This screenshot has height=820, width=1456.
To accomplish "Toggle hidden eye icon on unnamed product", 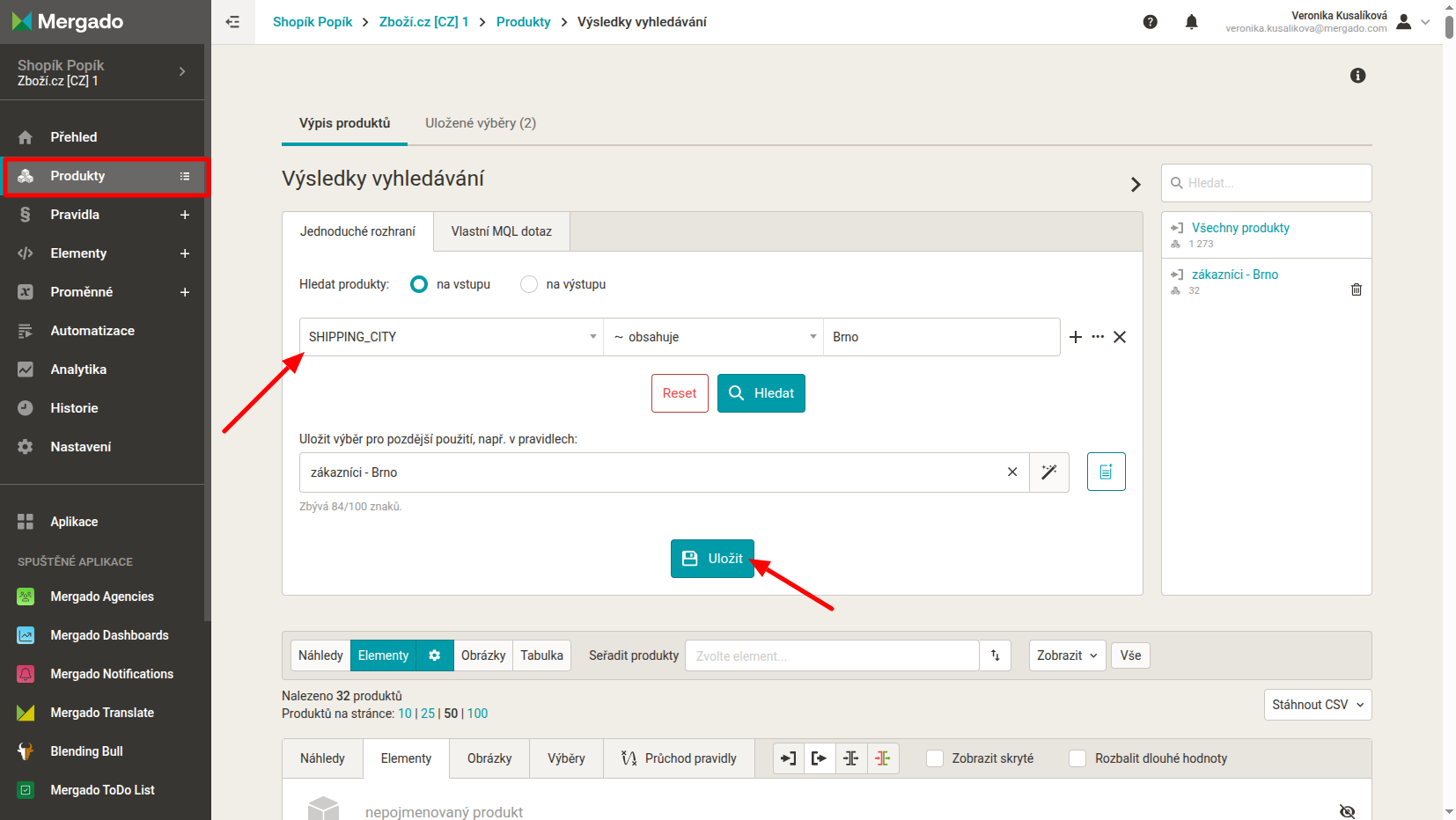I will coord(1347,811).
